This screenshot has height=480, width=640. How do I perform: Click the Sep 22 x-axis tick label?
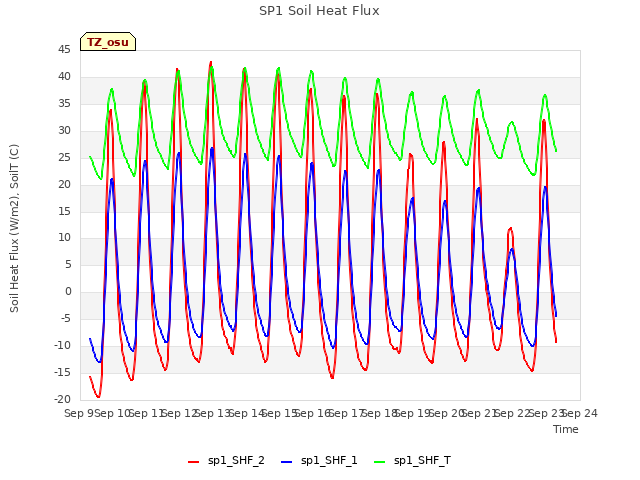pos(513,413)
